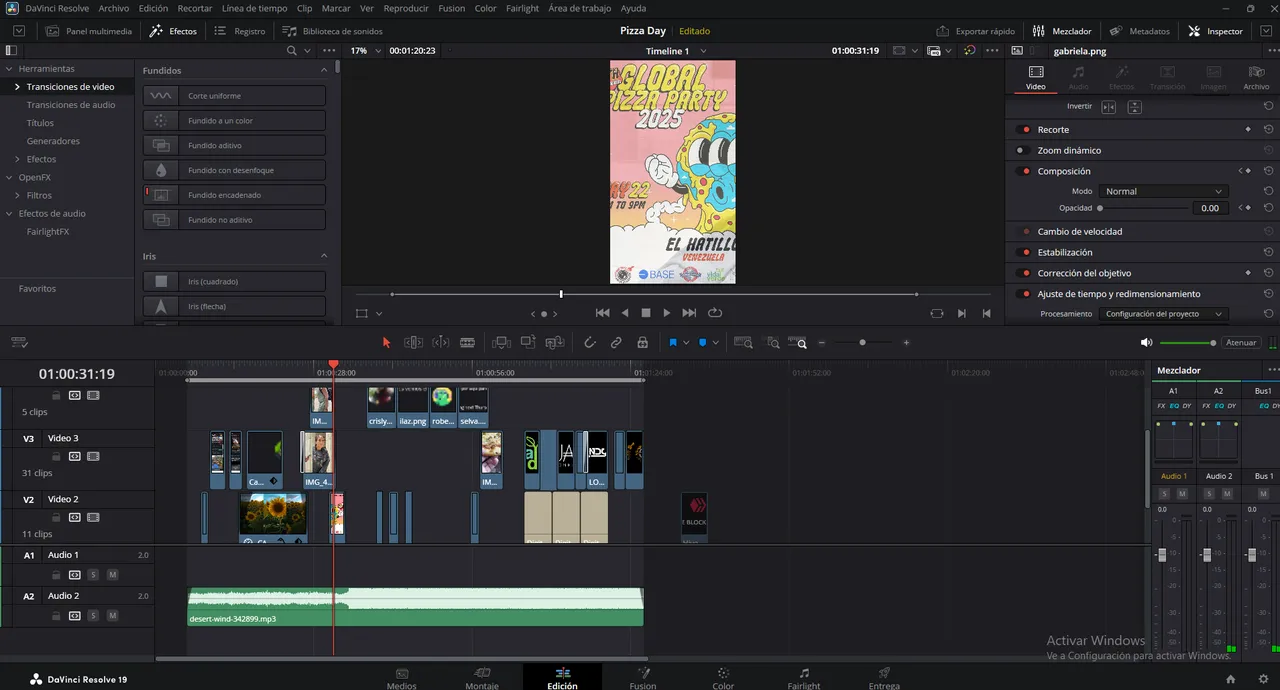
Task: Click the Atenuar button
Action: pyautogui.click(x=1241, y=342)
